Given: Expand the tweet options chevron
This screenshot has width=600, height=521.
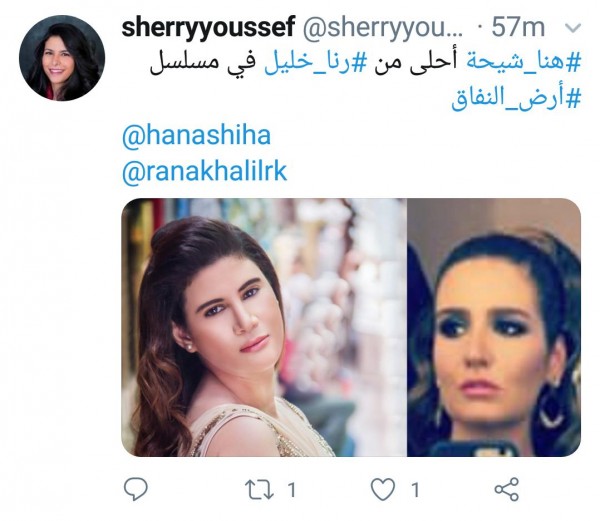Looking at the screenshot, I should pyautogui.click(x=572, y=28).
